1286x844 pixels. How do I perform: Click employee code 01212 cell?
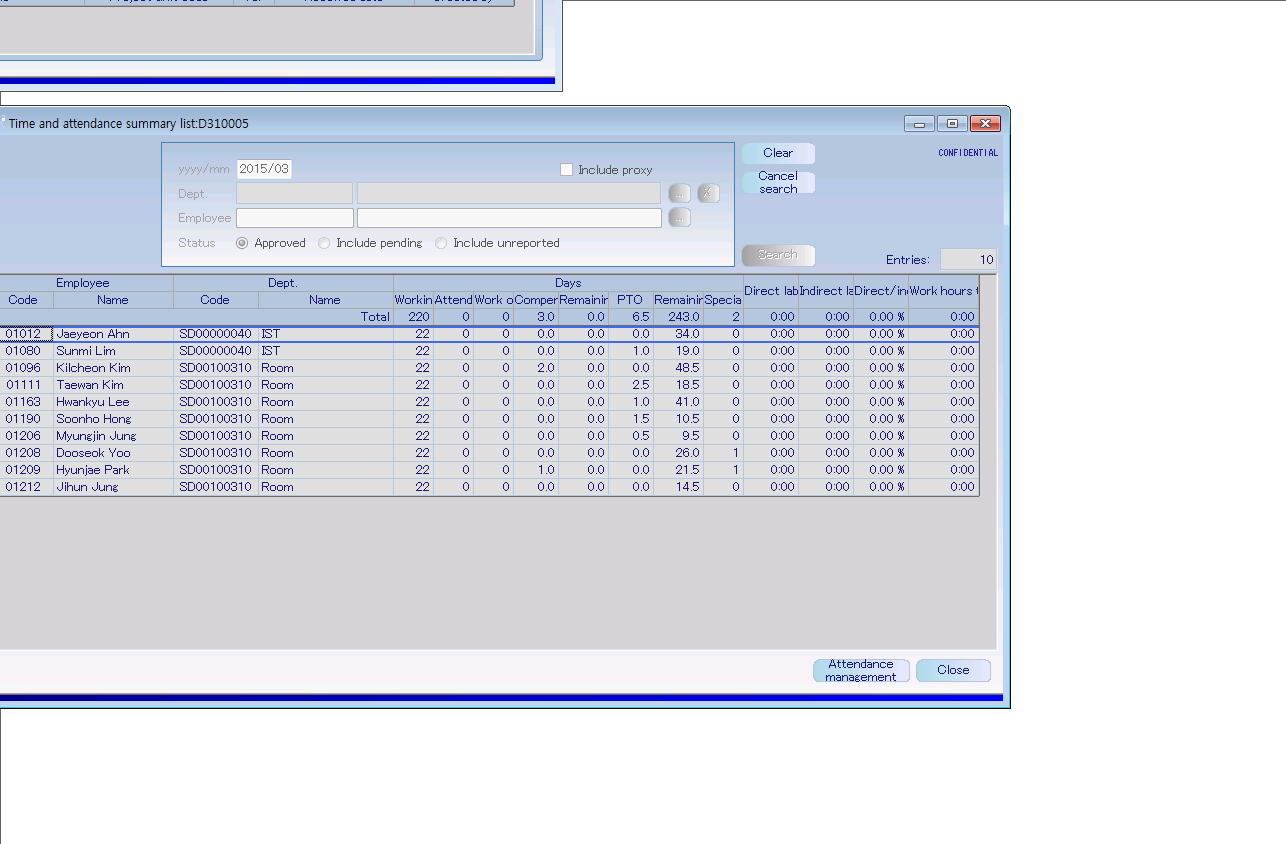tap(26, 487)
